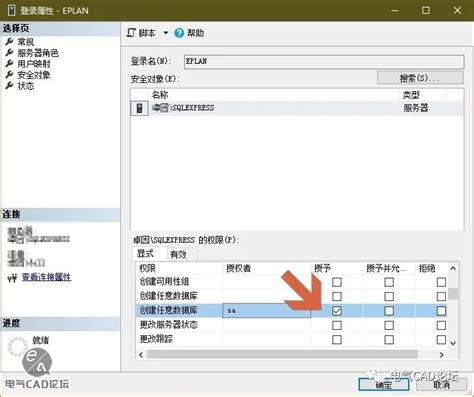Click the 脚本 script icon

click(132, 33)
